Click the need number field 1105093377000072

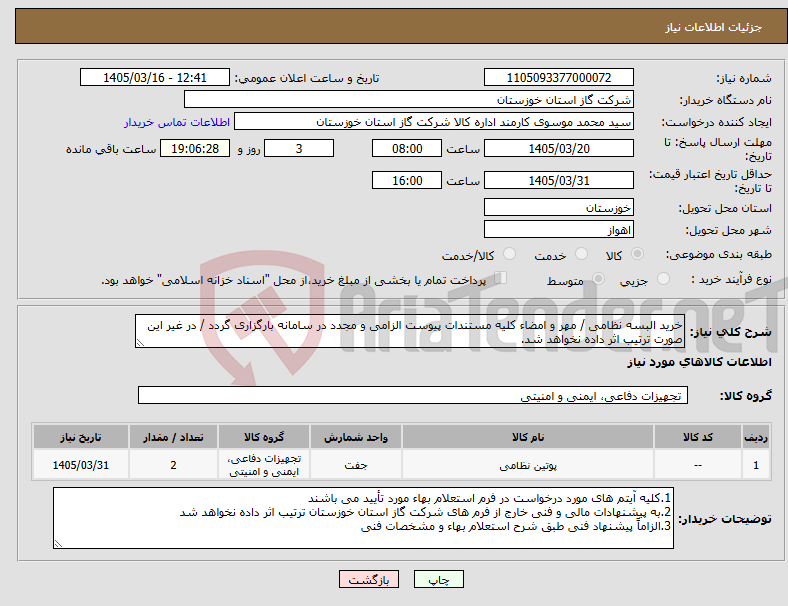point(558,77)
